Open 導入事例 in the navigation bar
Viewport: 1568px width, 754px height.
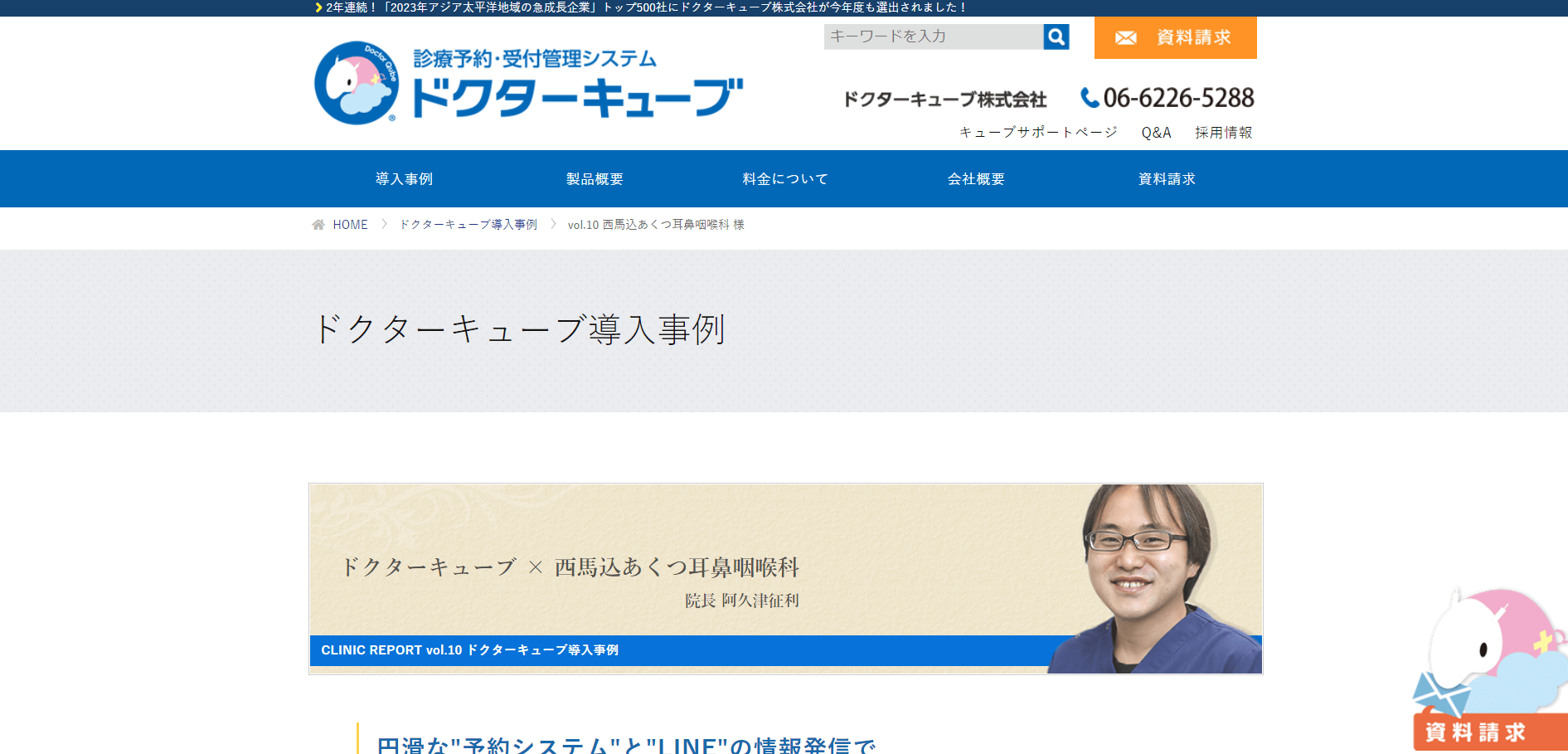point(404,179)
